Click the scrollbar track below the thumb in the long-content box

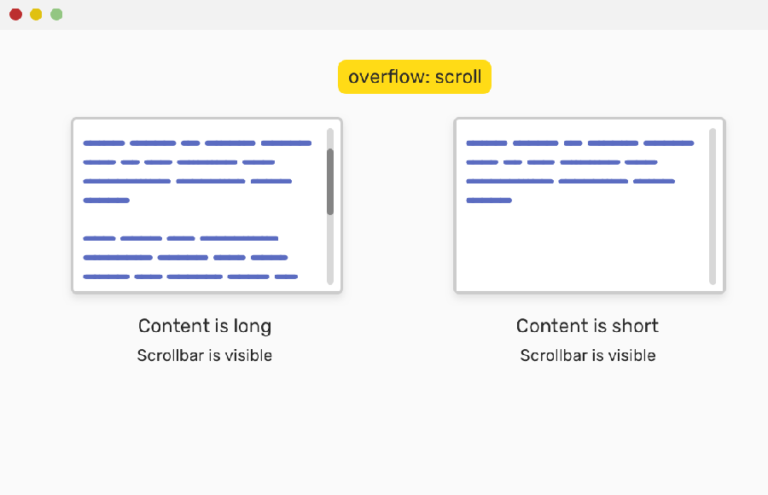pyautogui.click(x=330, y=249)
